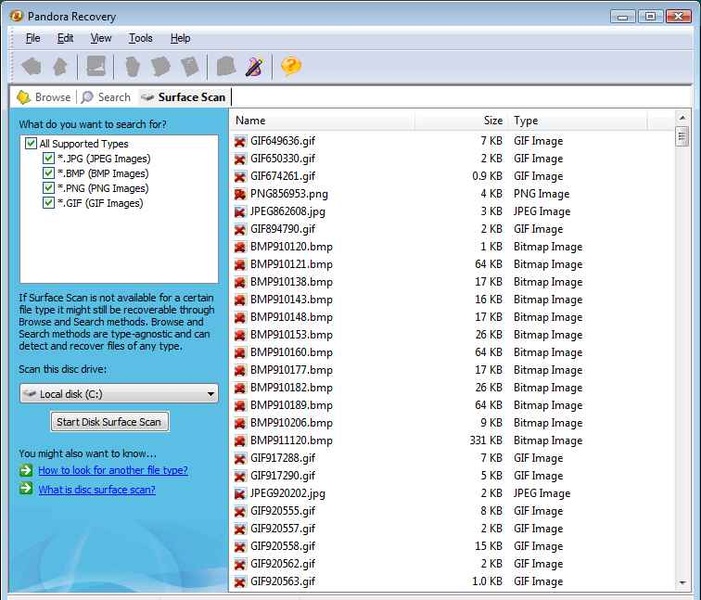This screenshot has height=600, width=701.
Task: Open the Tools menu
Action: (140, 38)
